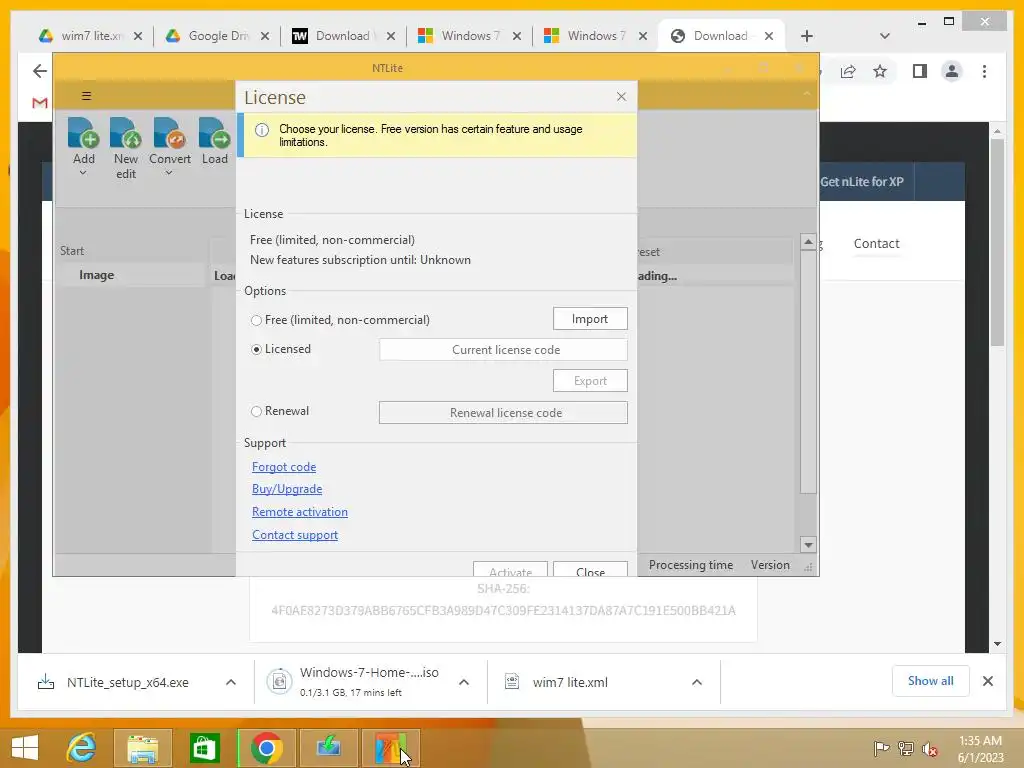This screenshot has height=768, width=1024.
Task: Select Free (limited, non-commercial) option
Action: 256,320
